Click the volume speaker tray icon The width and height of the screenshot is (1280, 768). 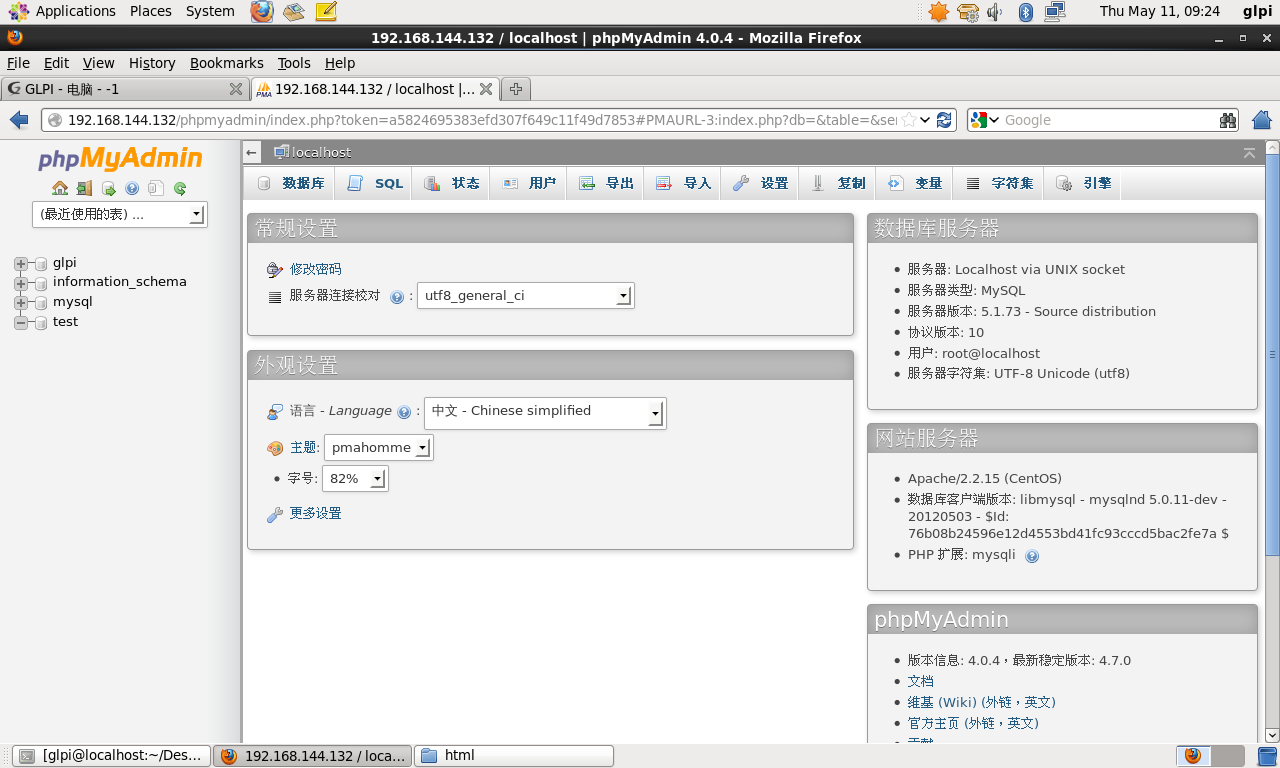pos(995,12)
